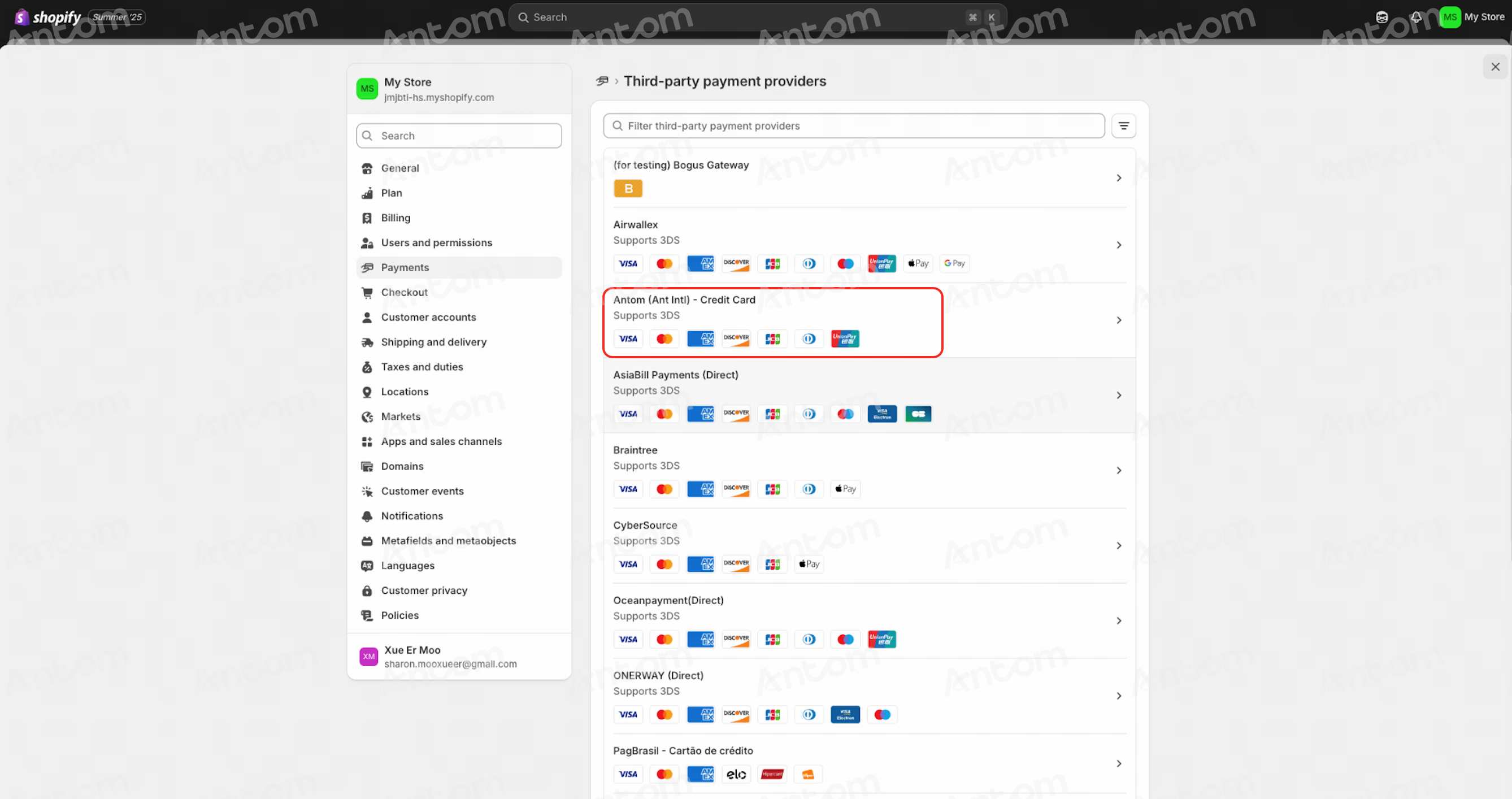Click the Summer '25 edition badge
Screen dimensions: 1512x799
pos(117,17)
